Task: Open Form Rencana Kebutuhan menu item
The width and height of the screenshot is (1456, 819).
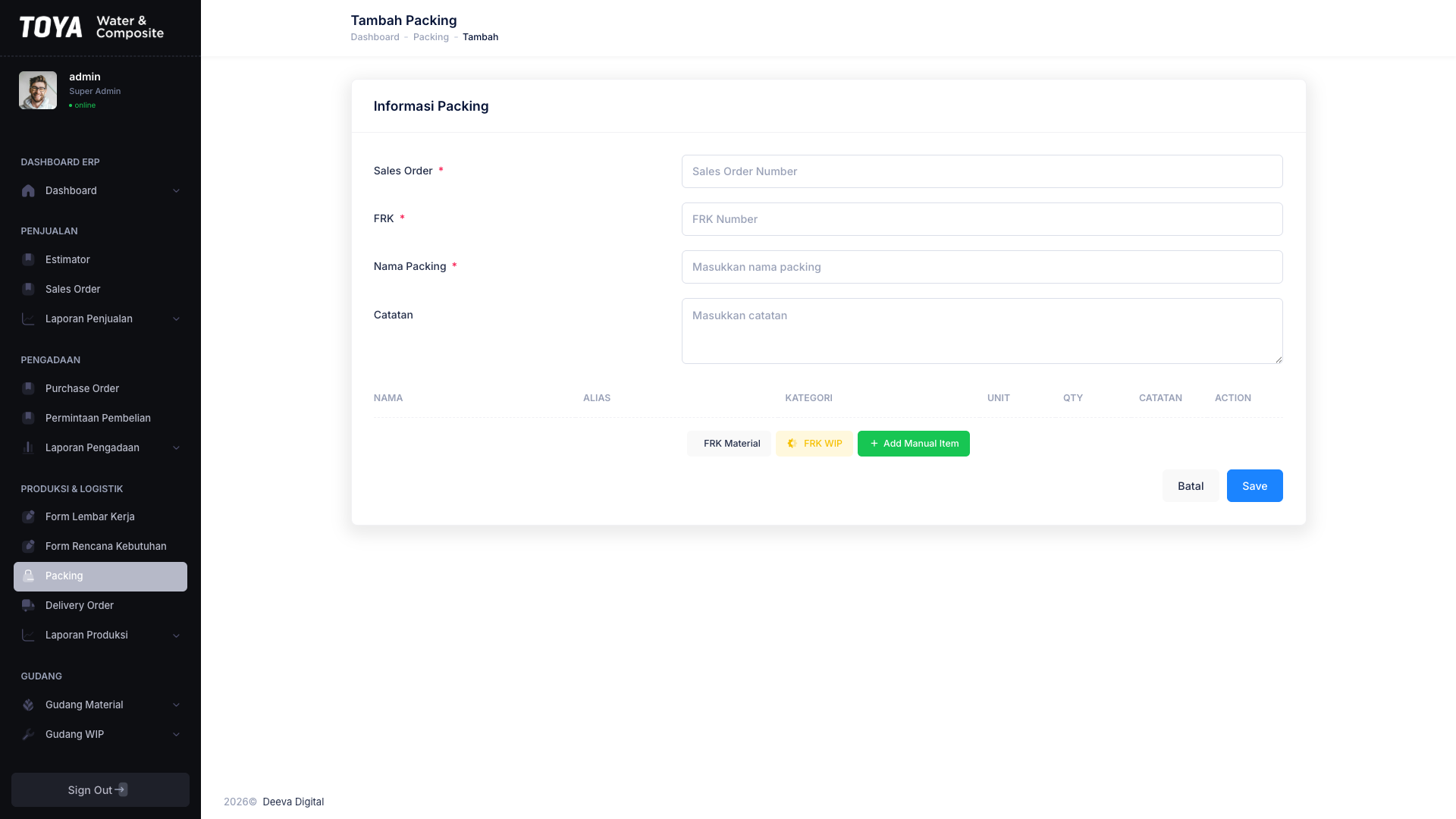Action: coord(100,547)
